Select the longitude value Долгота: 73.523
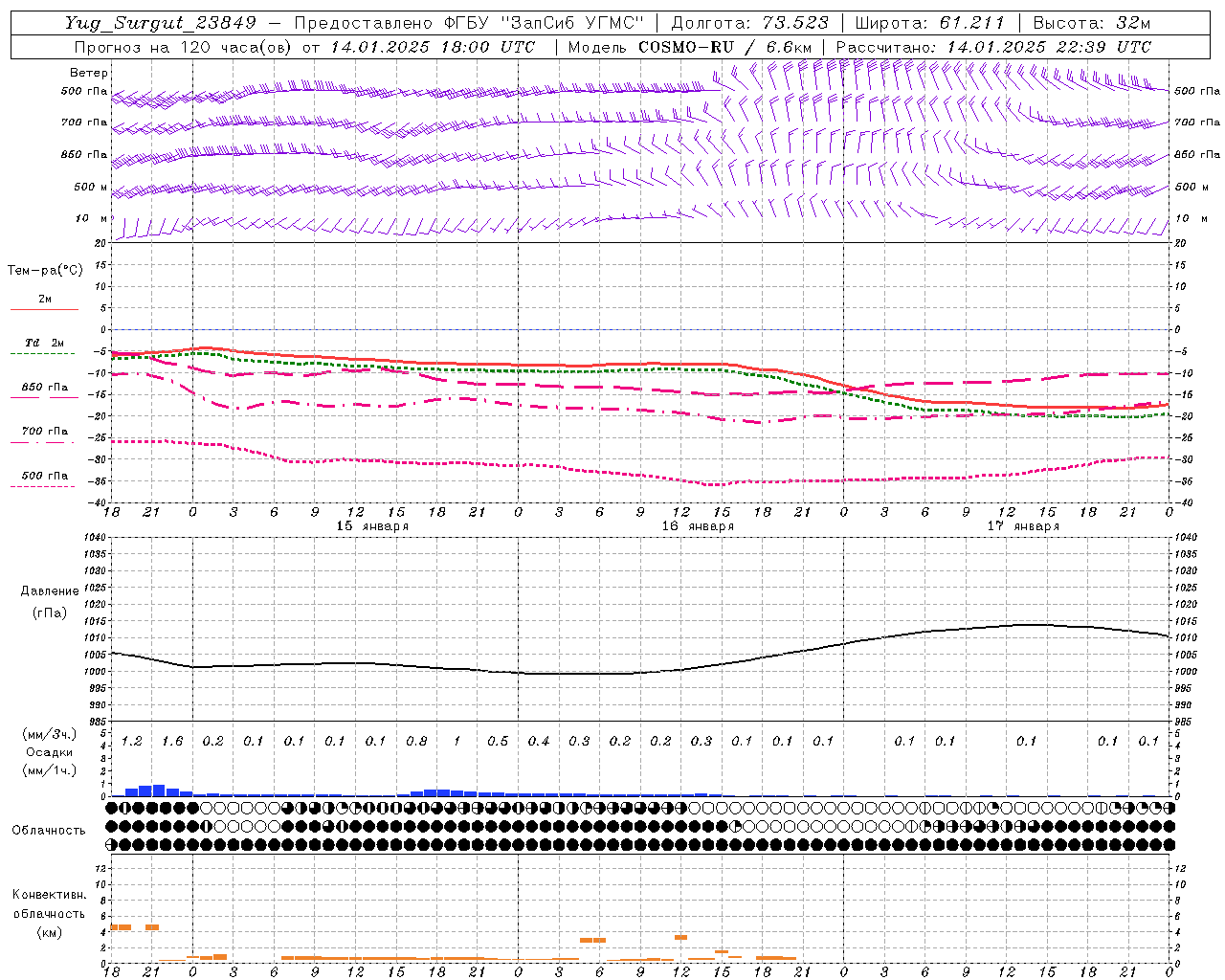Screen dimensions: 1225x980 pos(749,23)
